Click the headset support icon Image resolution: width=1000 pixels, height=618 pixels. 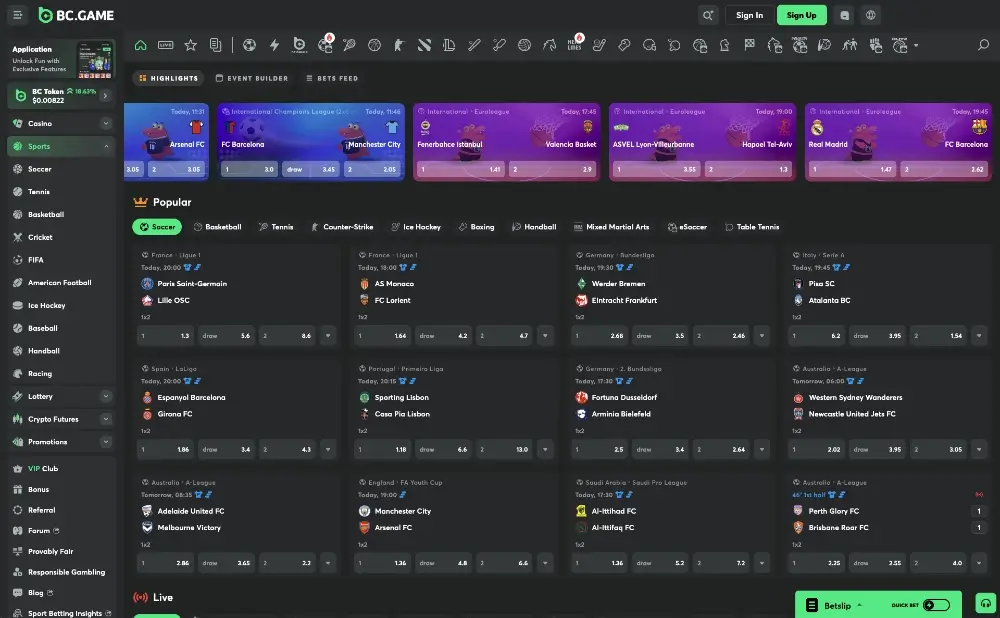pos(986,604)
